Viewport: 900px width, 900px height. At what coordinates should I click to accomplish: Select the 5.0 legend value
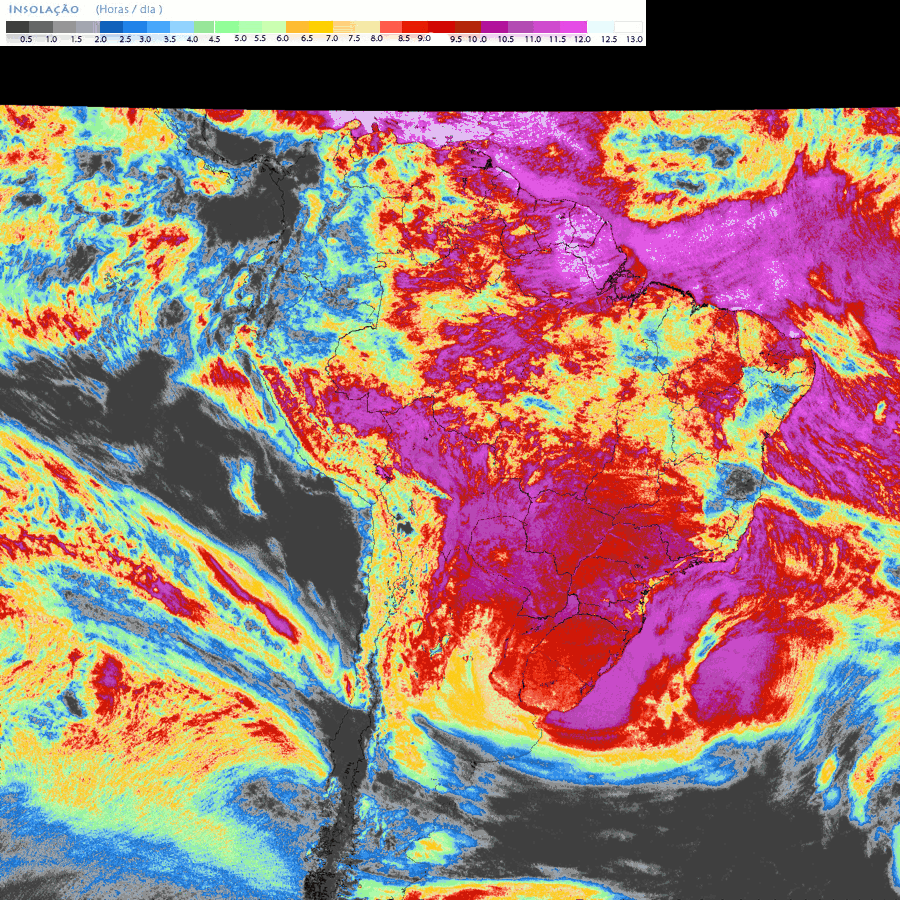(x=240, y=38)
